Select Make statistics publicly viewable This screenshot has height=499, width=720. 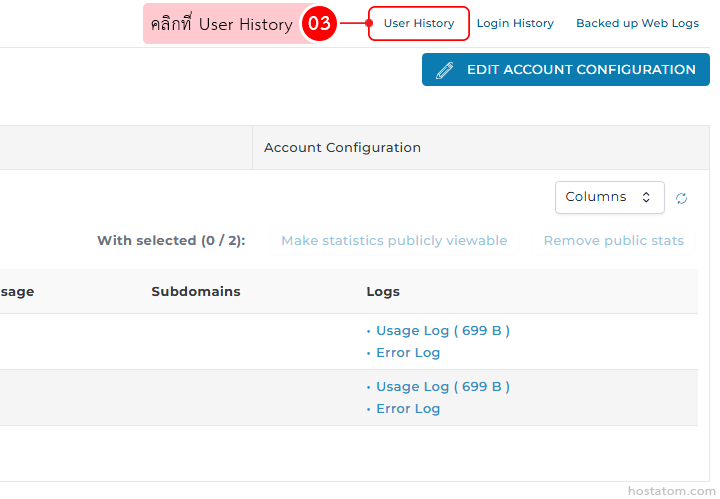click(394, 241)
